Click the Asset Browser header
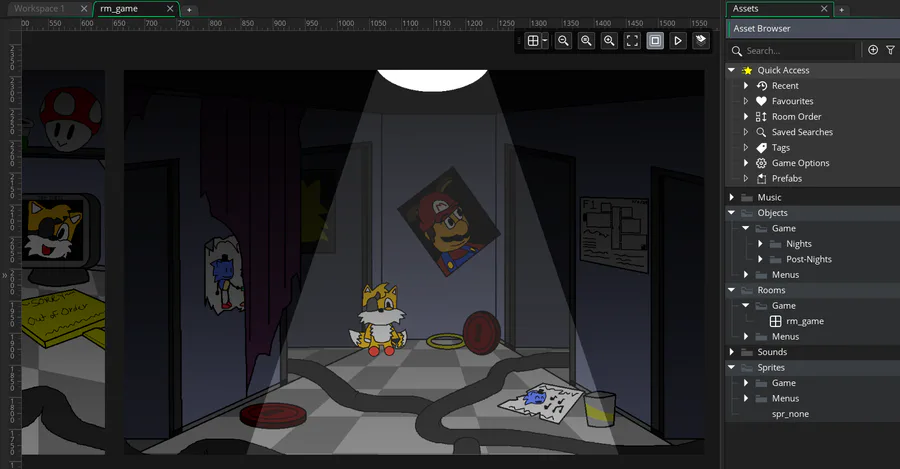The width and height of the screenshot is (900, 469). pos(813,28)
